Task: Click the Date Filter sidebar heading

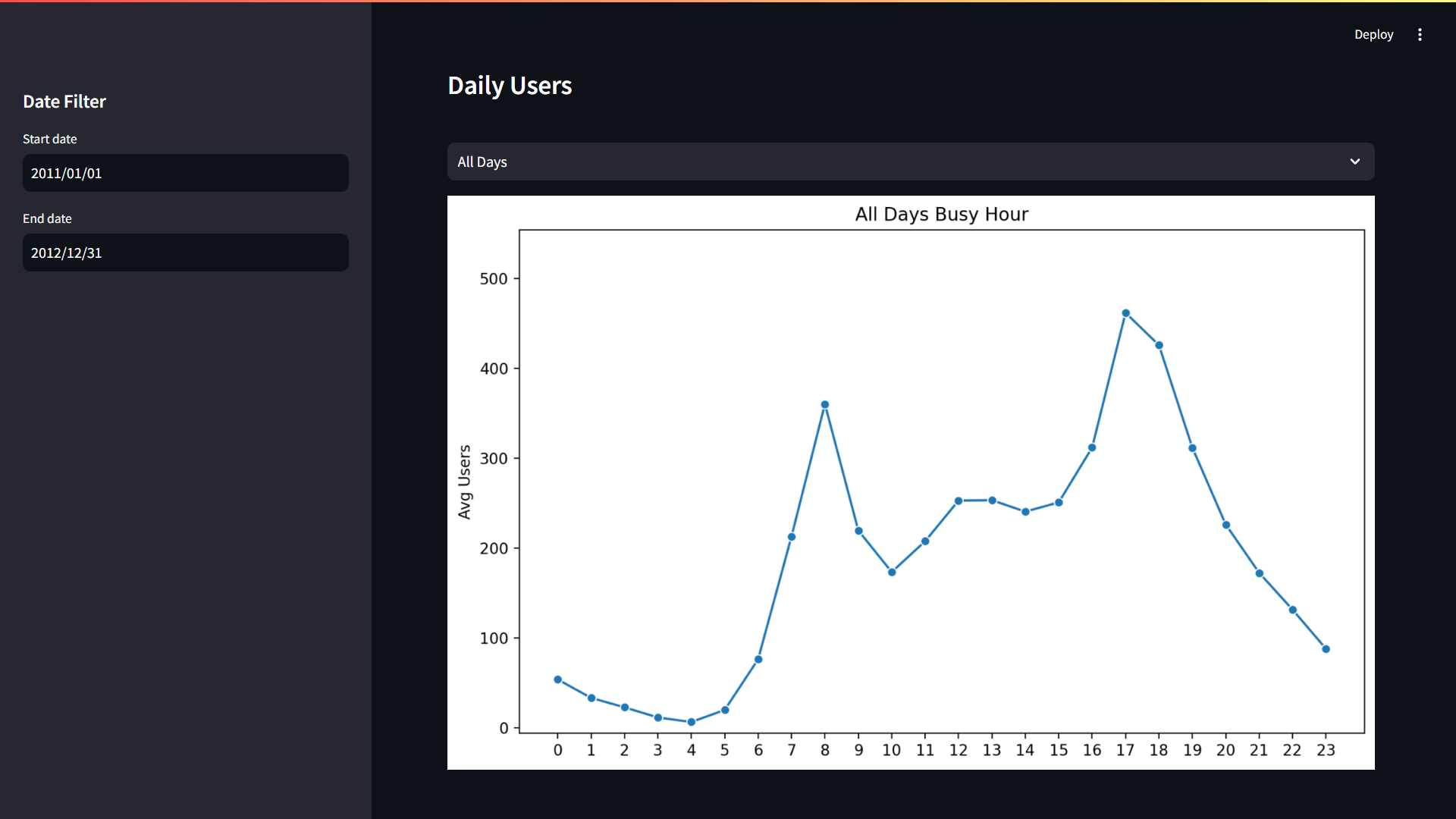Action: (x=64, y=102)
